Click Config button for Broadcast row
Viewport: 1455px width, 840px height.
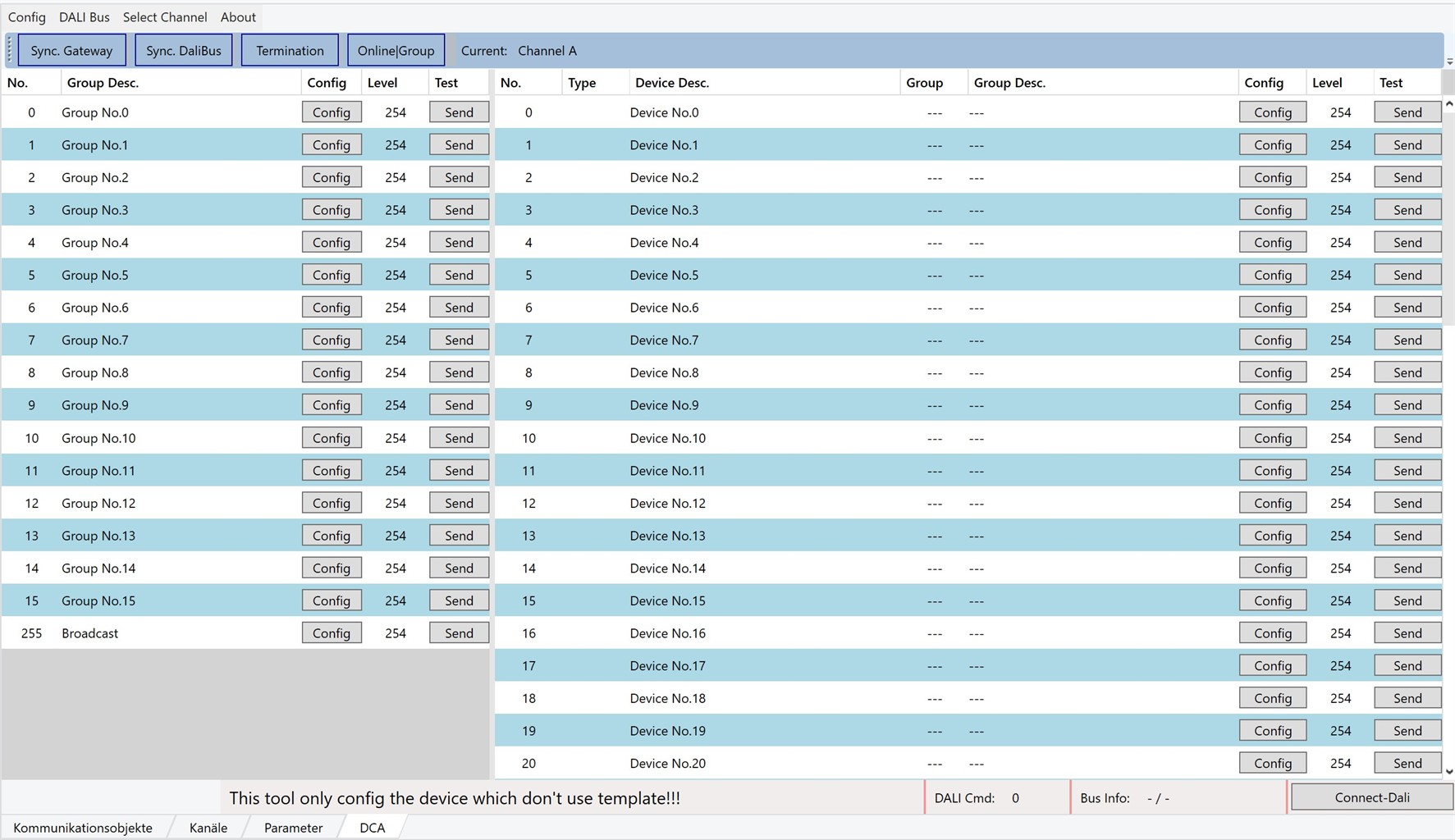click(x=332, y=633)
